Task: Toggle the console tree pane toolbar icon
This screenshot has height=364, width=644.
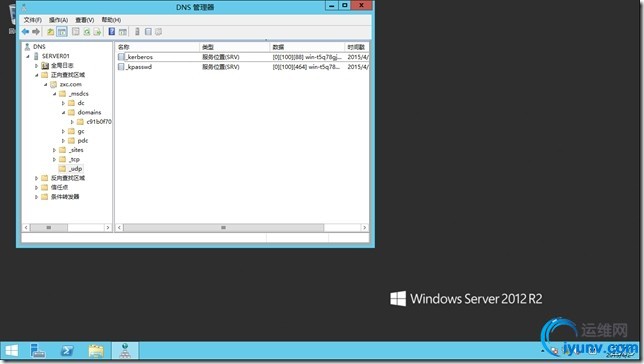Action: pos(62,32)
